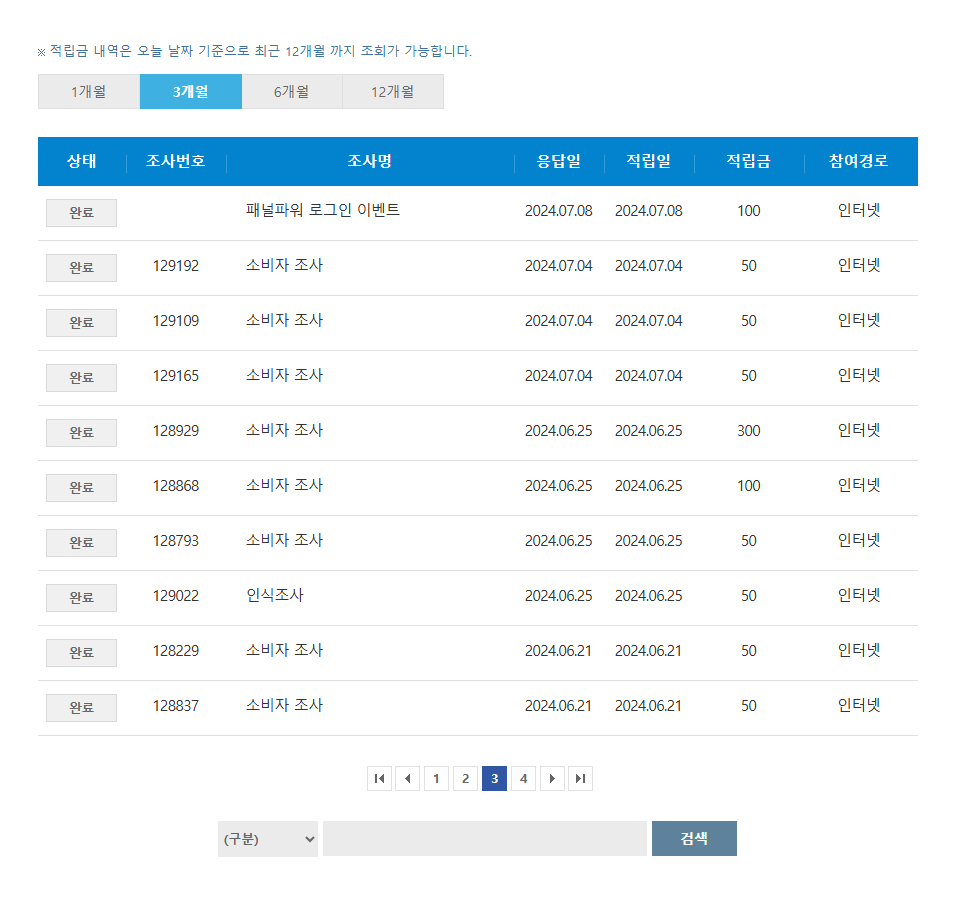Select survey number 128868

pos(176,486)
